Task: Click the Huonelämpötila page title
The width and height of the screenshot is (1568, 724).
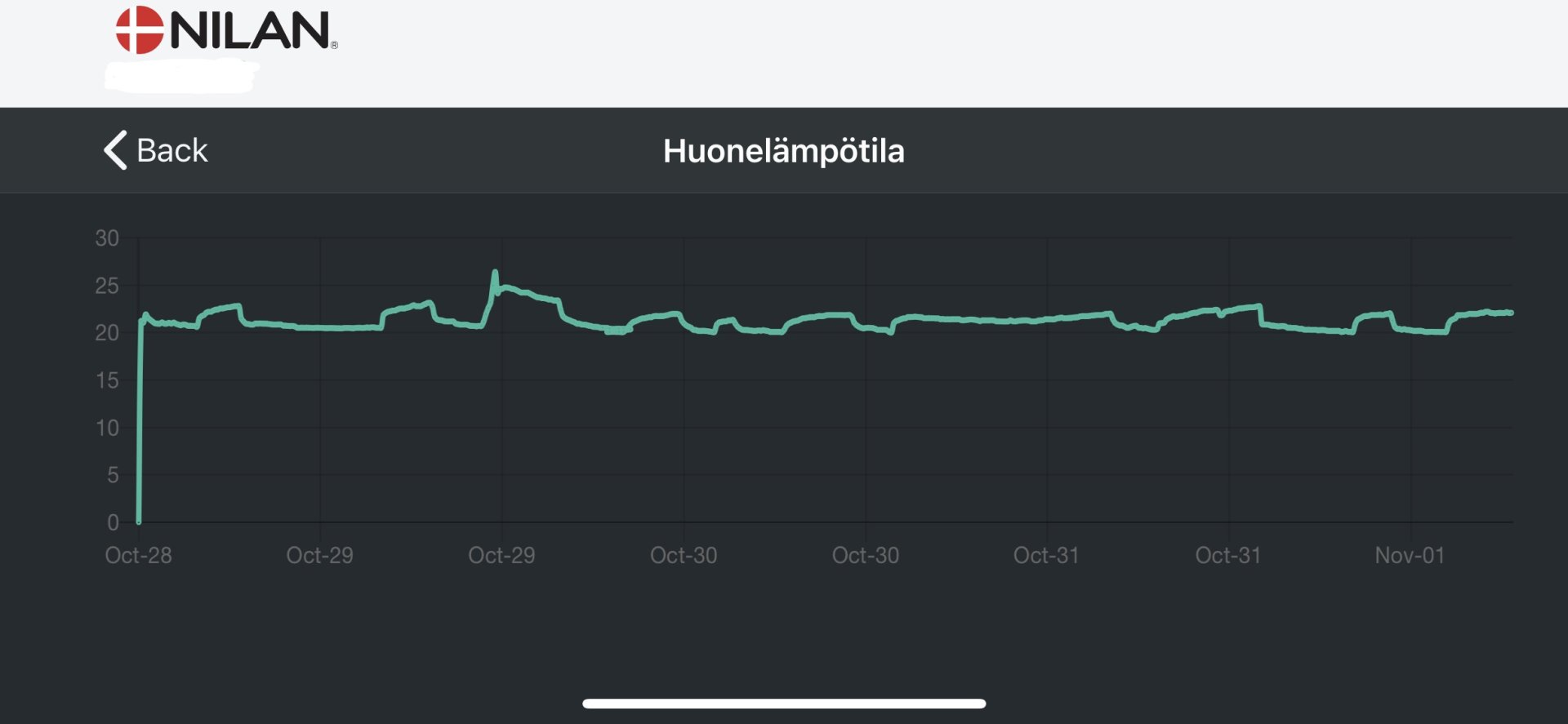Action: click(x=783, y=151)
